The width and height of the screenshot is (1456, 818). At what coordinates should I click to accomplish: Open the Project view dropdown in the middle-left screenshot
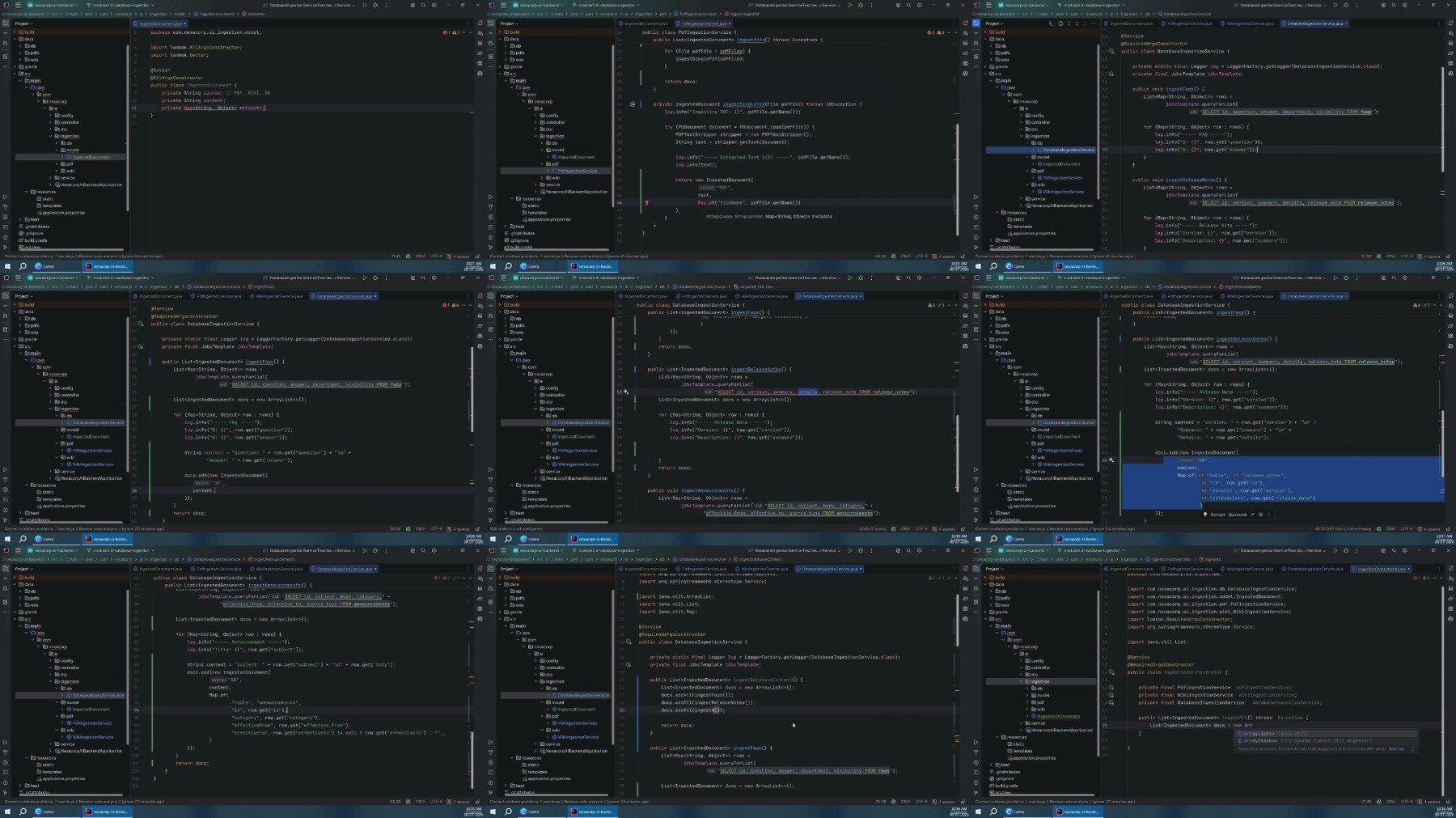[23, 296]
